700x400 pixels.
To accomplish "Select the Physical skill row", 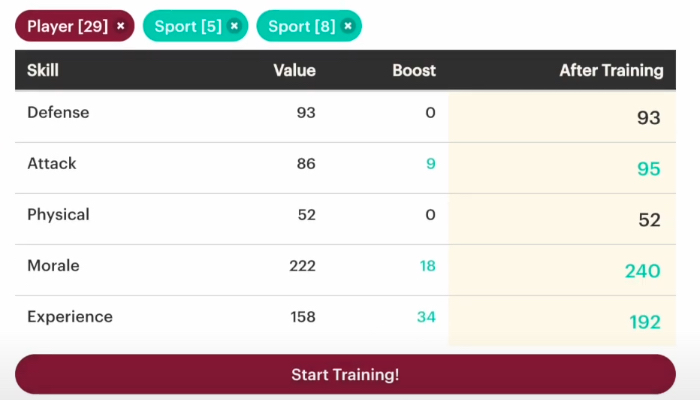I will click(x=345, y=219).
